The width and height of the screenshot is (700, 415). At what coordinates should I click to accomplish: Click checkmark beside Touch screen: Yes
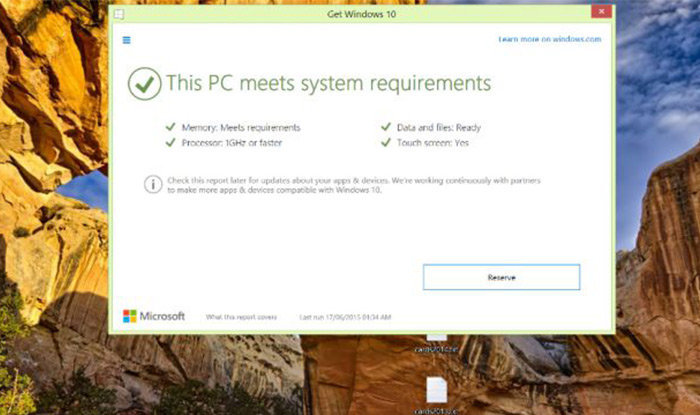pos(386,142)
